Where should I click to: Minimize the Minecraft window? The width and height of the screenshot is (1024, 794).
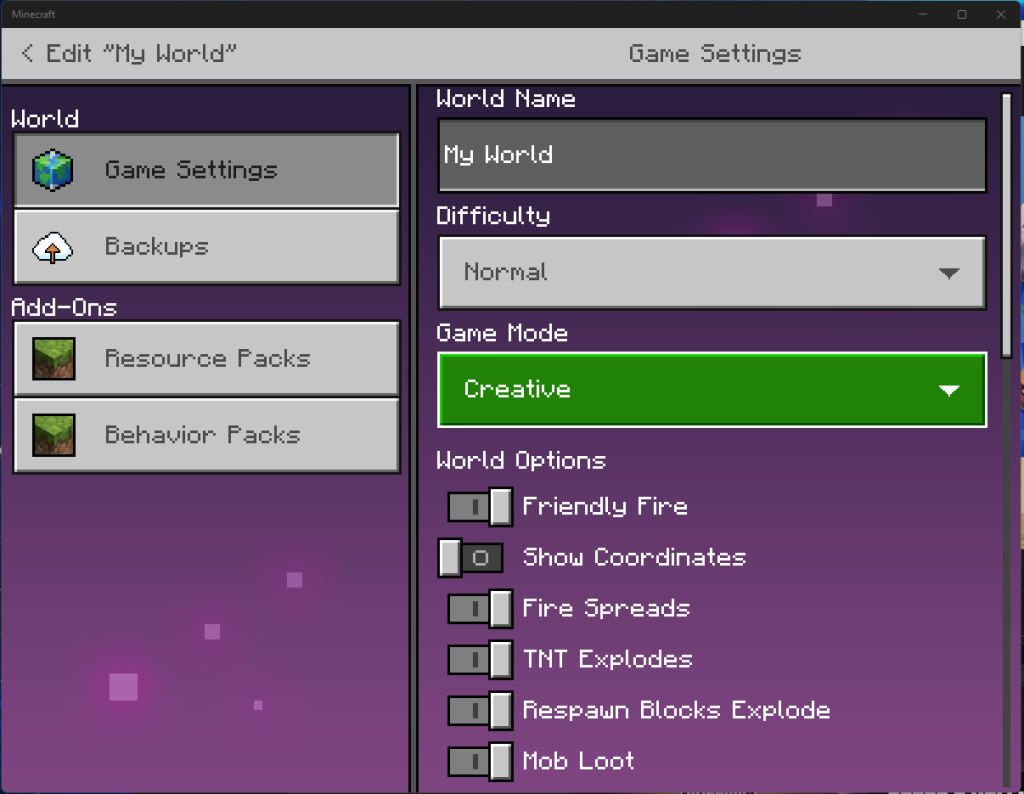pos(923,14)
